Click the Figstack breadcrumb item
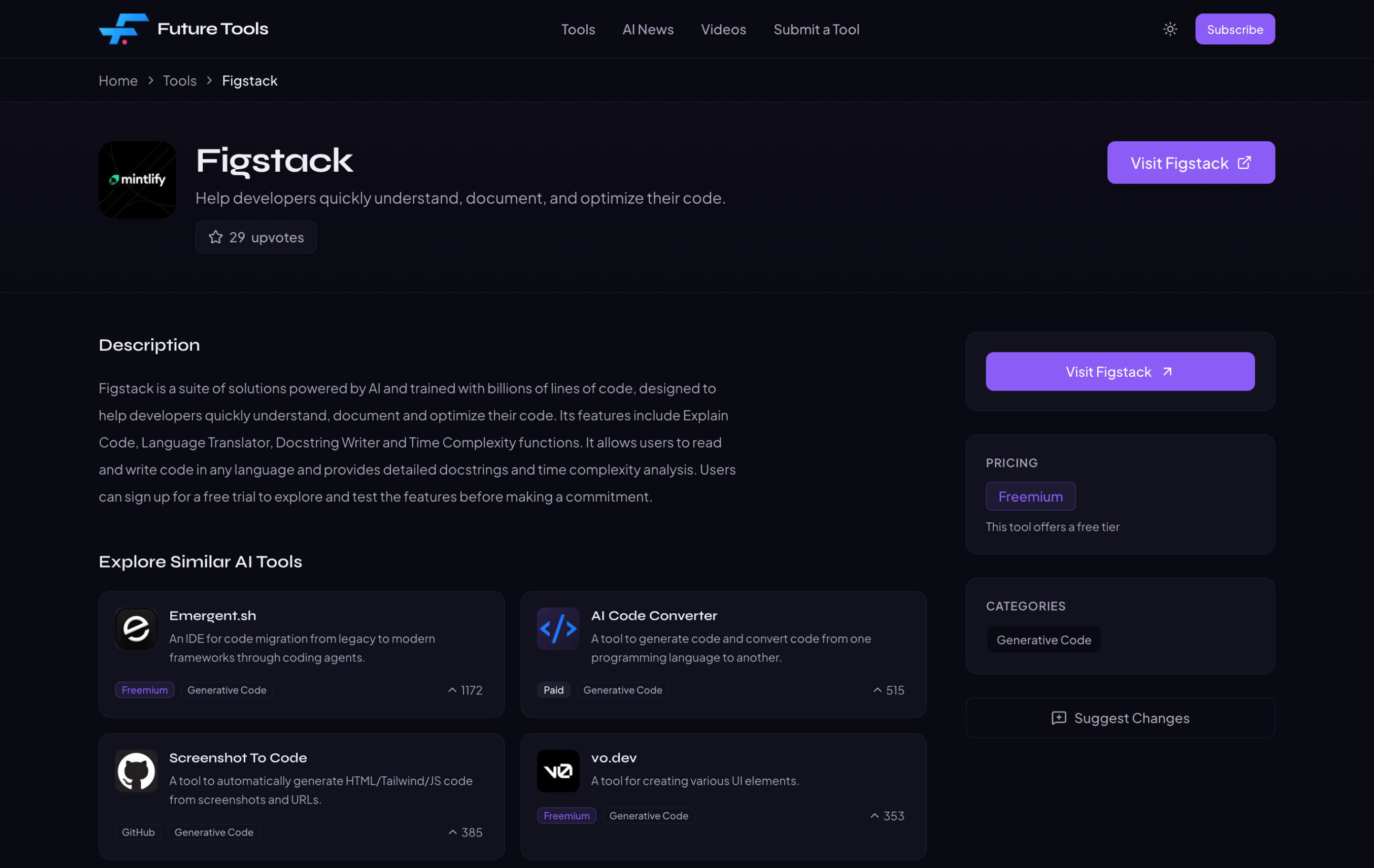 250,81
